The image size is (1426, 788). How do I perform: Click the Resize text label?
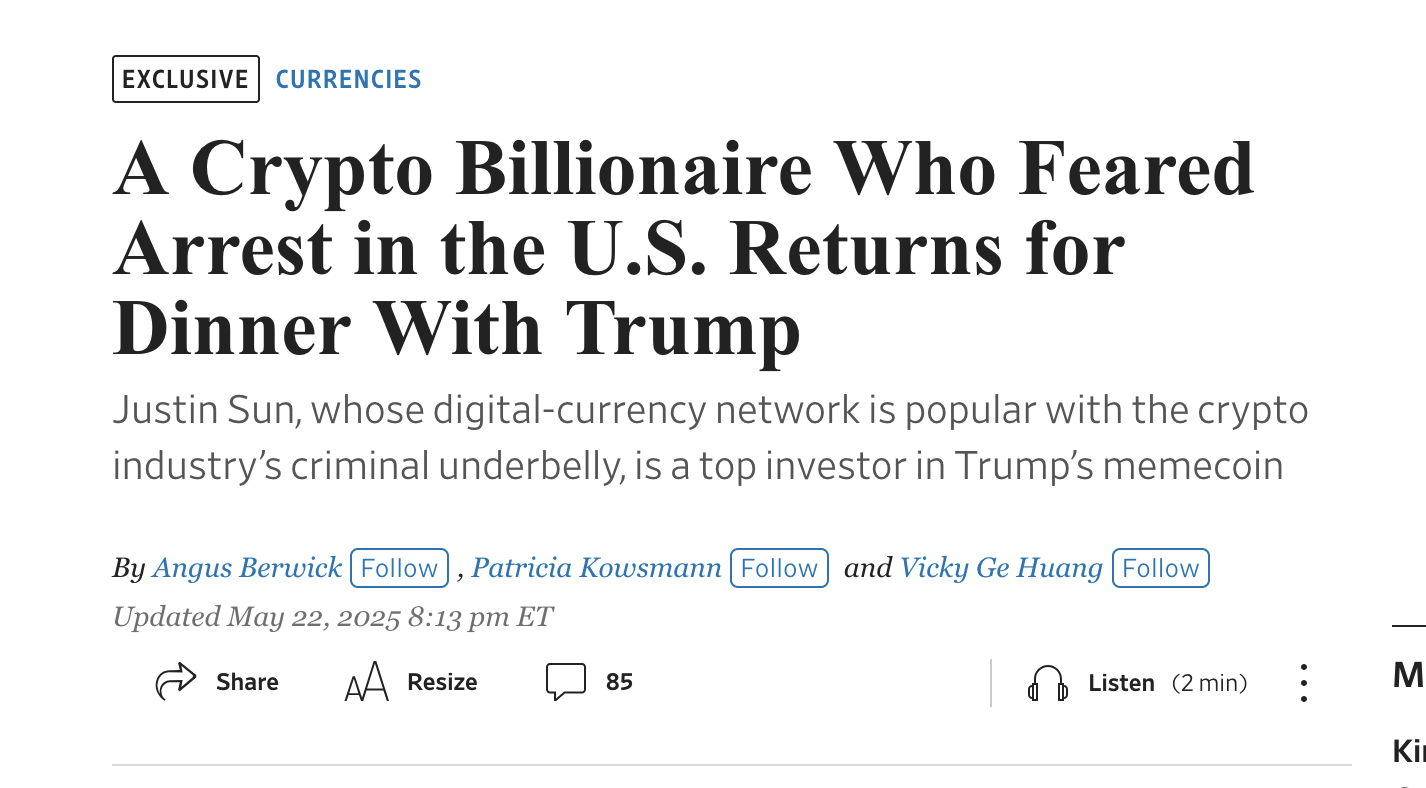coord(442,682)
